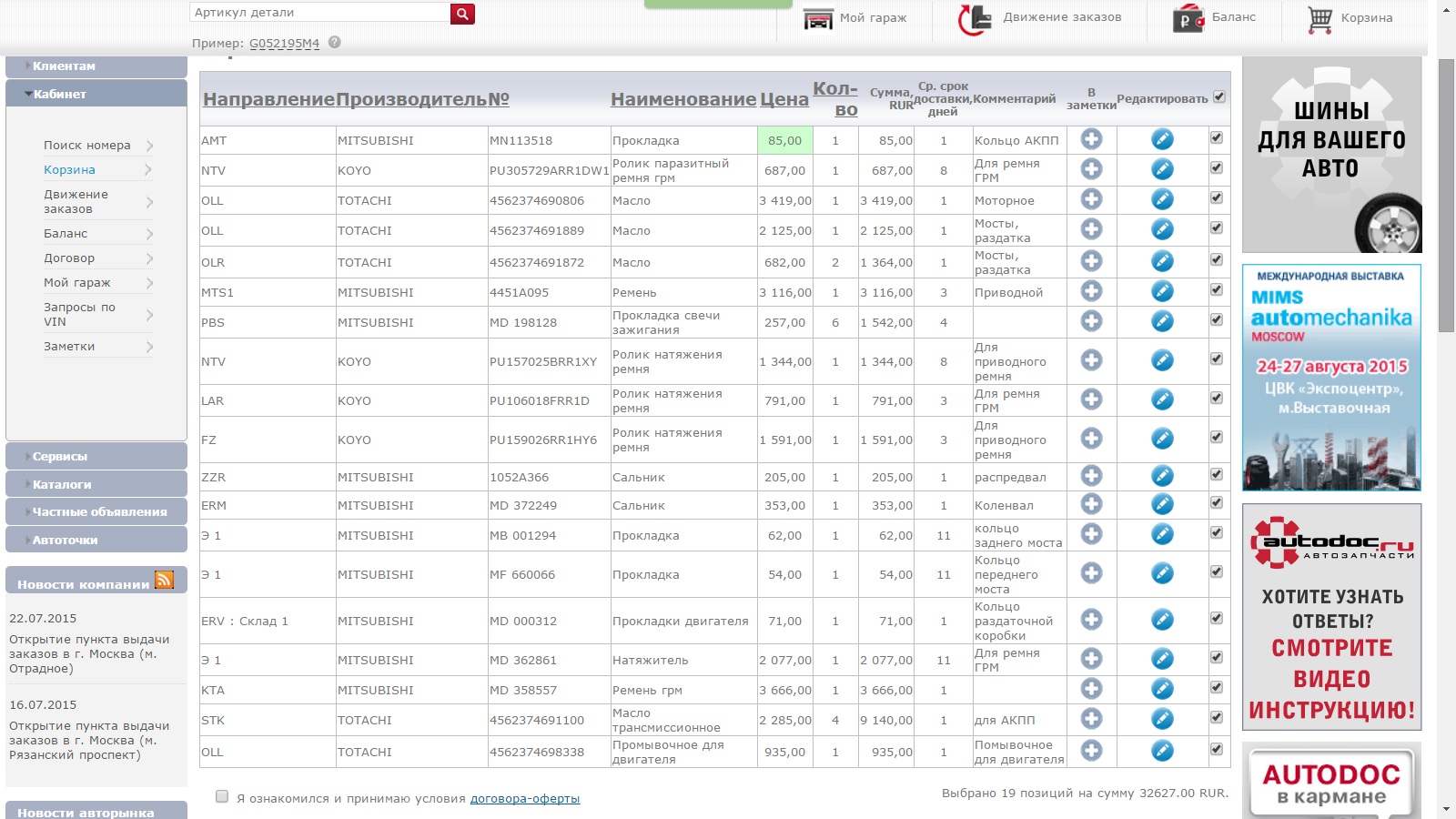Uncheck the 4451A095 Ремень row checkbox
The height and width of the screenshot is (819, 1456).
(1217, 290)
